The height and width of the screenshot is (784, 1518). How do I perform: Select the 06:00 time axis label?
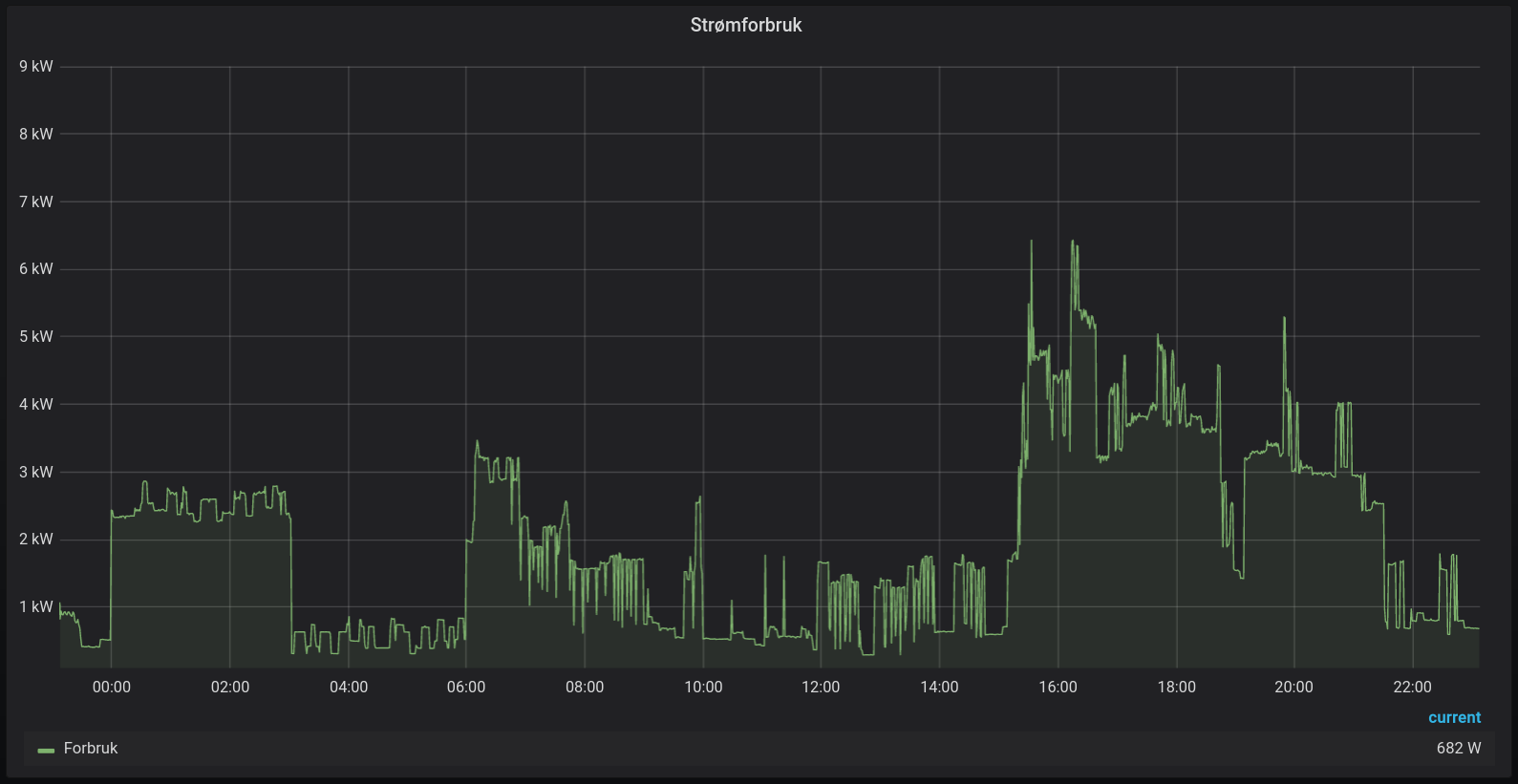click(x=466, y=687)
